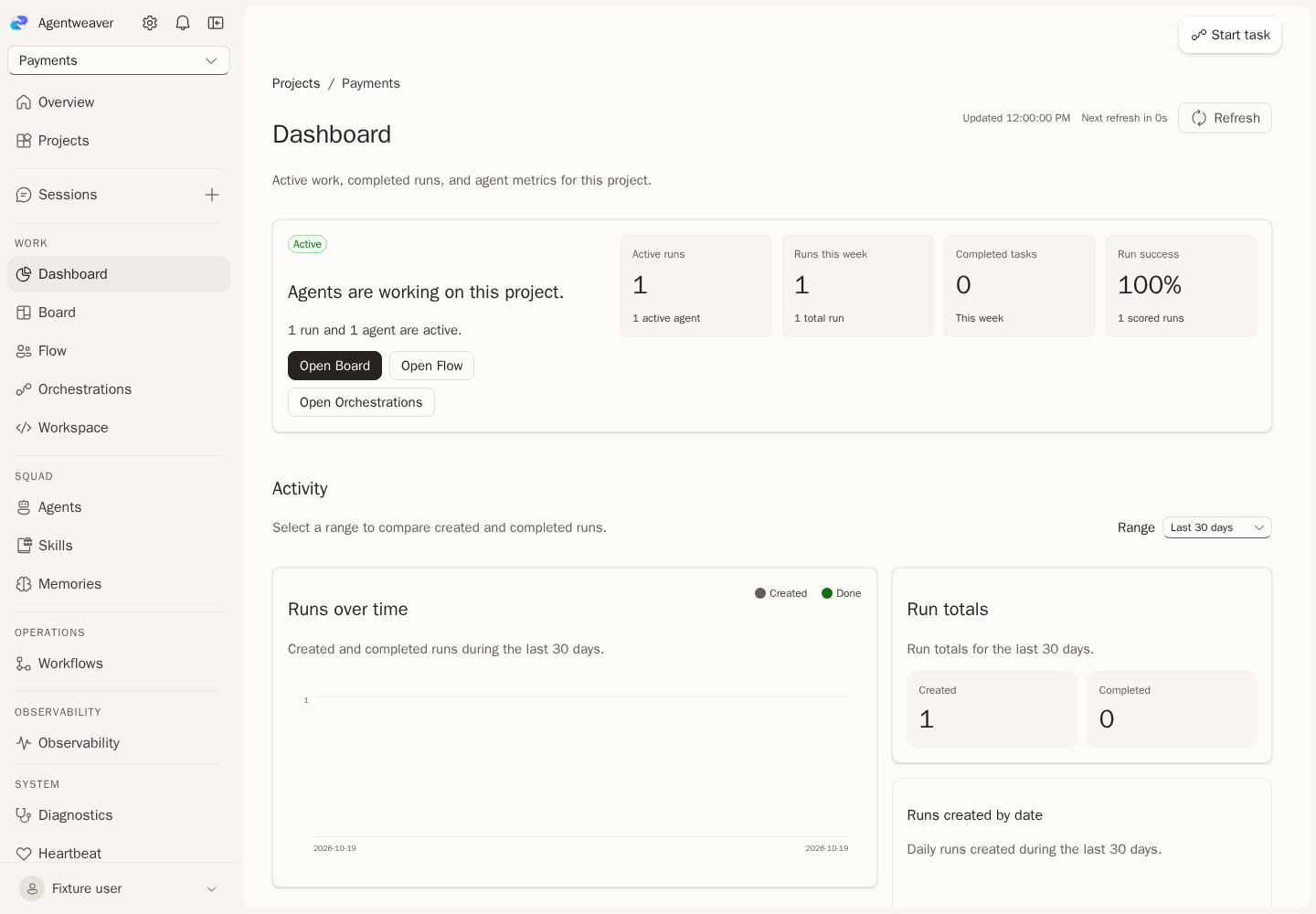Click the Agentweaver logo
Screen dimensions: 1316x914
pos(19,23)
